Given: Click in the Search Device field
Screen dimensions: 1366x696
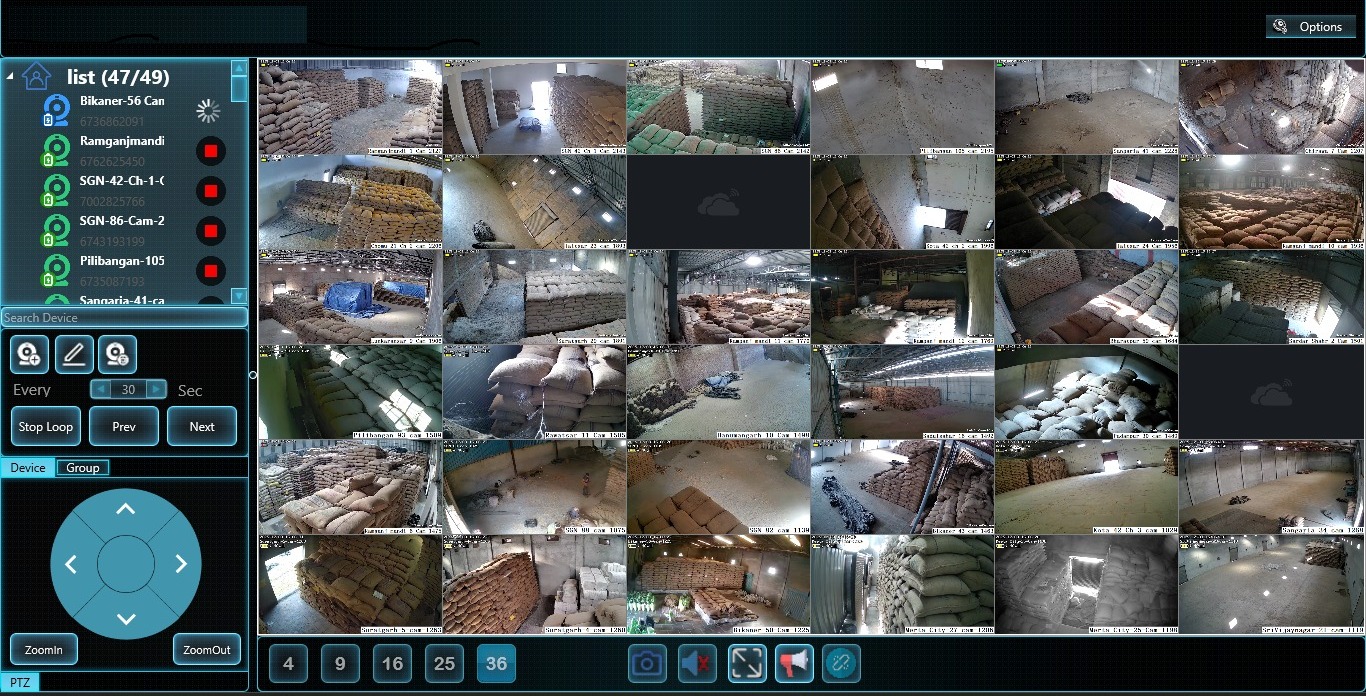Looking at the screenshot, I should 124,317.
